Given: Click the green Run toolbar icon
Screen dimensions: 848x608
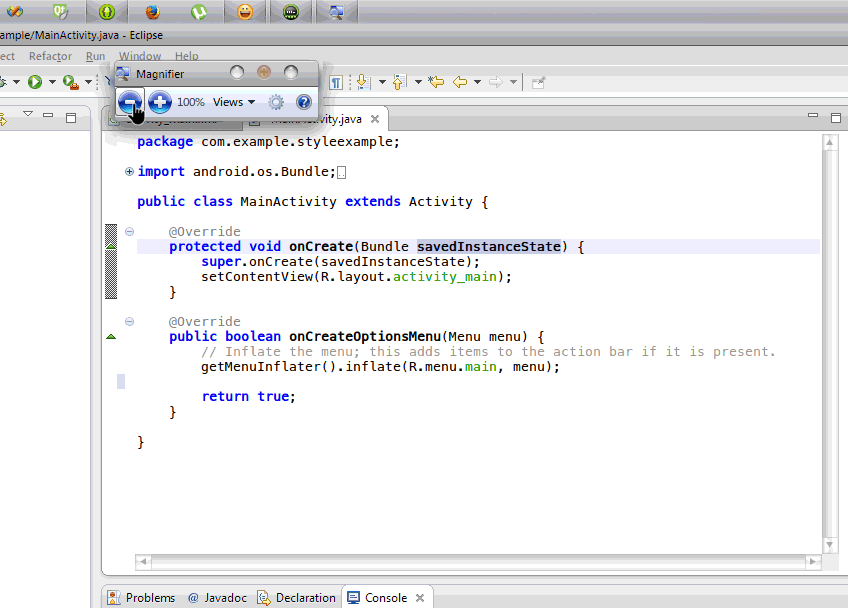Looking at the screenshot, I should [35, 82].
